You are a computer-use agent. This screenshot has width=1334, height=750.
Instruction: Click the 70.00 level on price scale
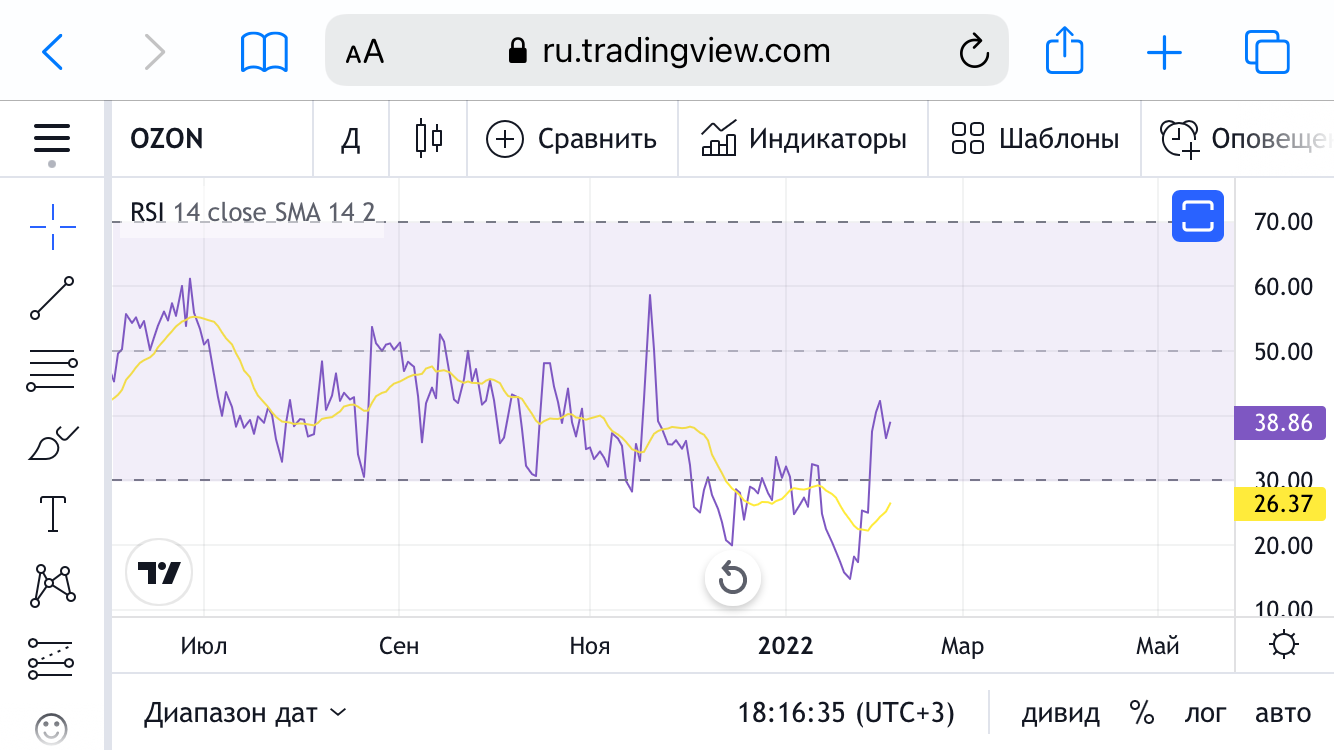coord(1285,221)
